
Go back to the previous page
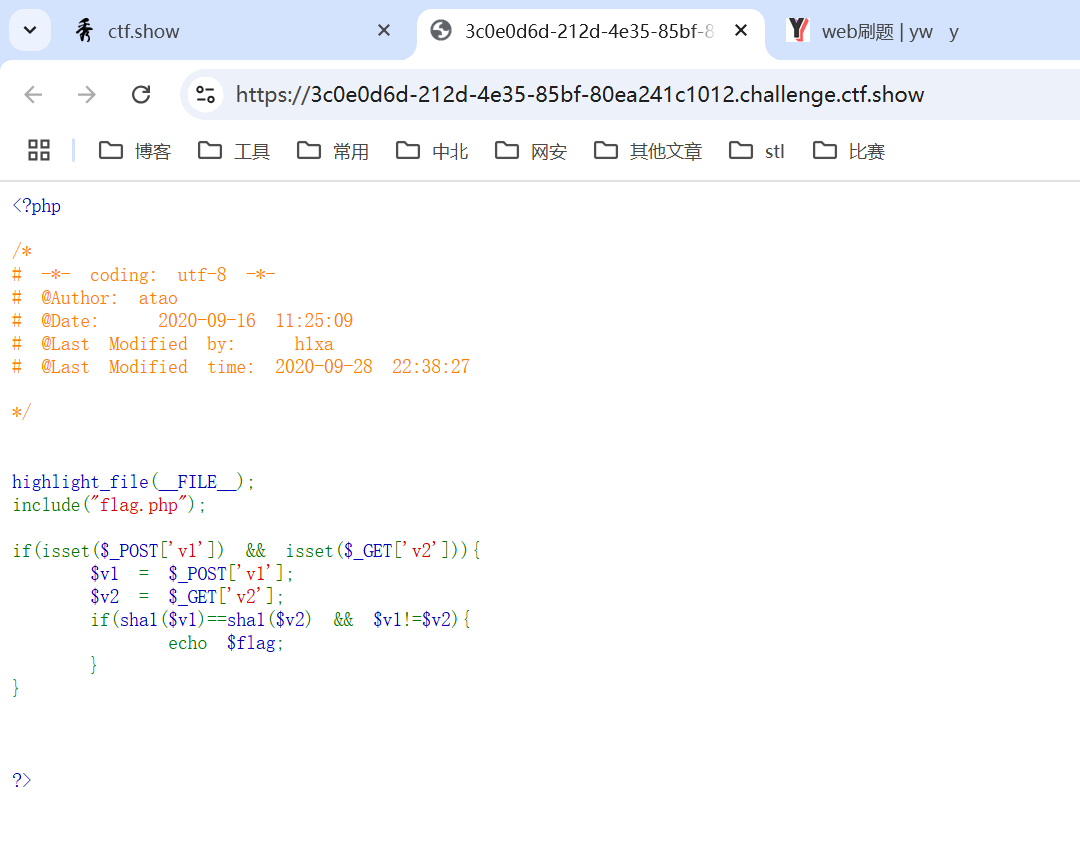[33, 94]
